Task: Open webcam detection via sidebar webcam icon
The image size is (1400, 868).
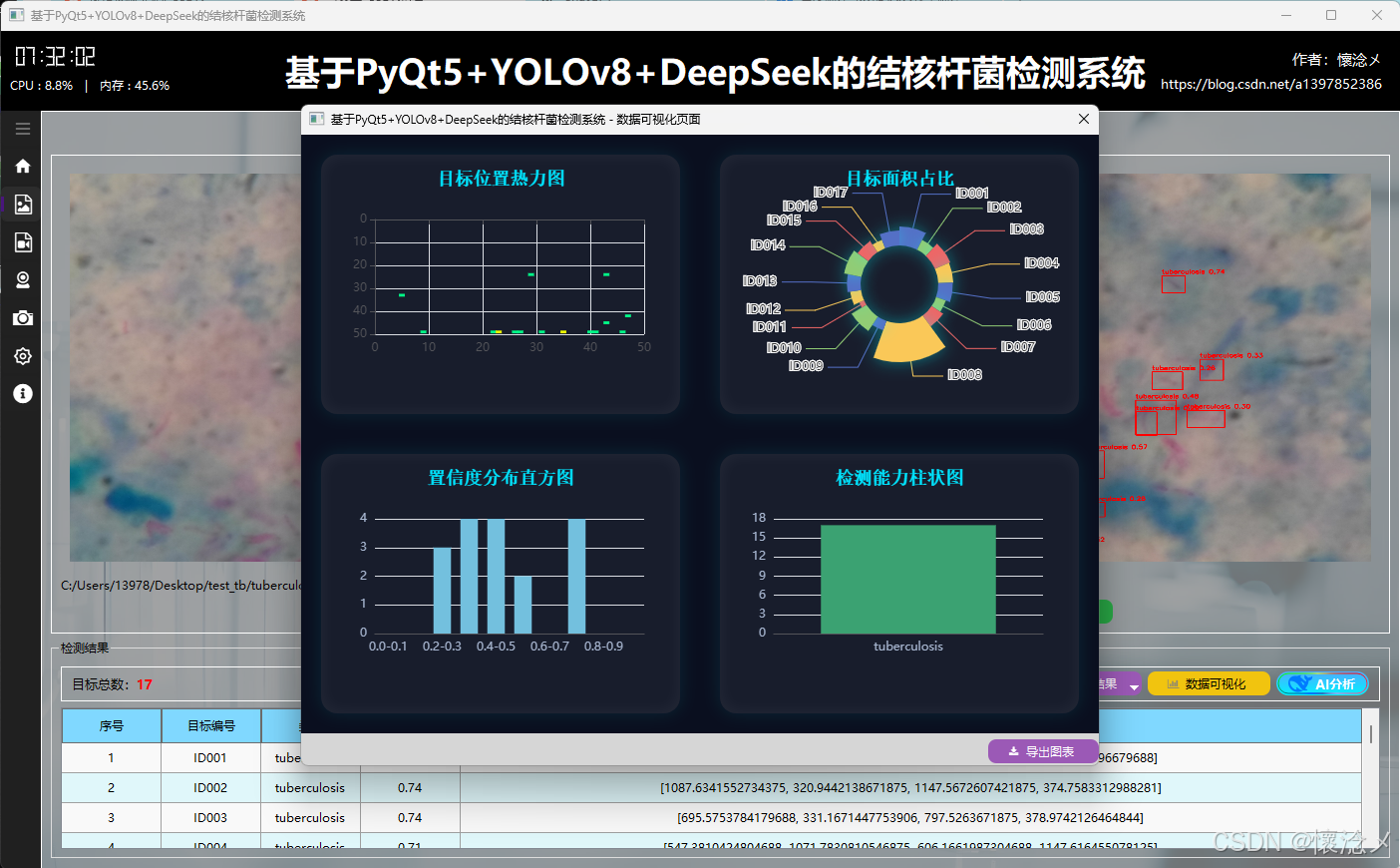Action: point(22,280)
